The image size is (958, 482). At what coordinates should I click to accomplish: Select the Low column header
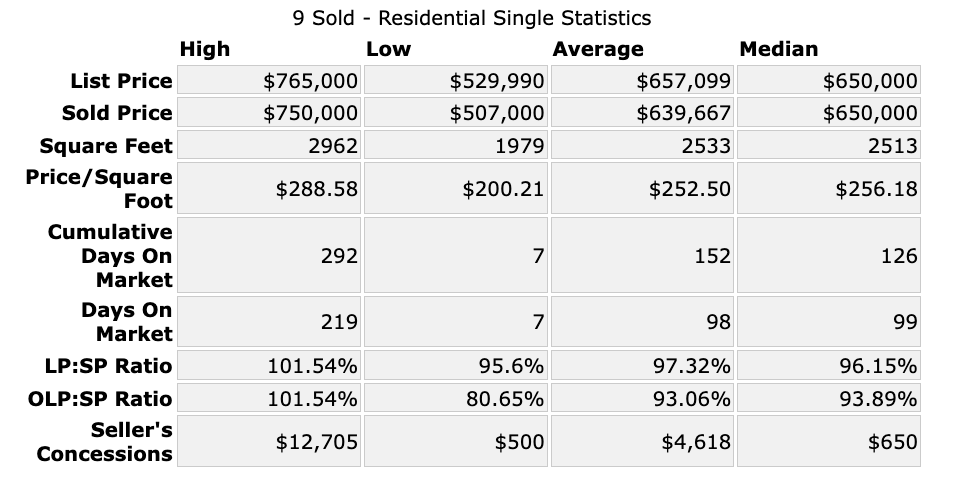point(388,49)
